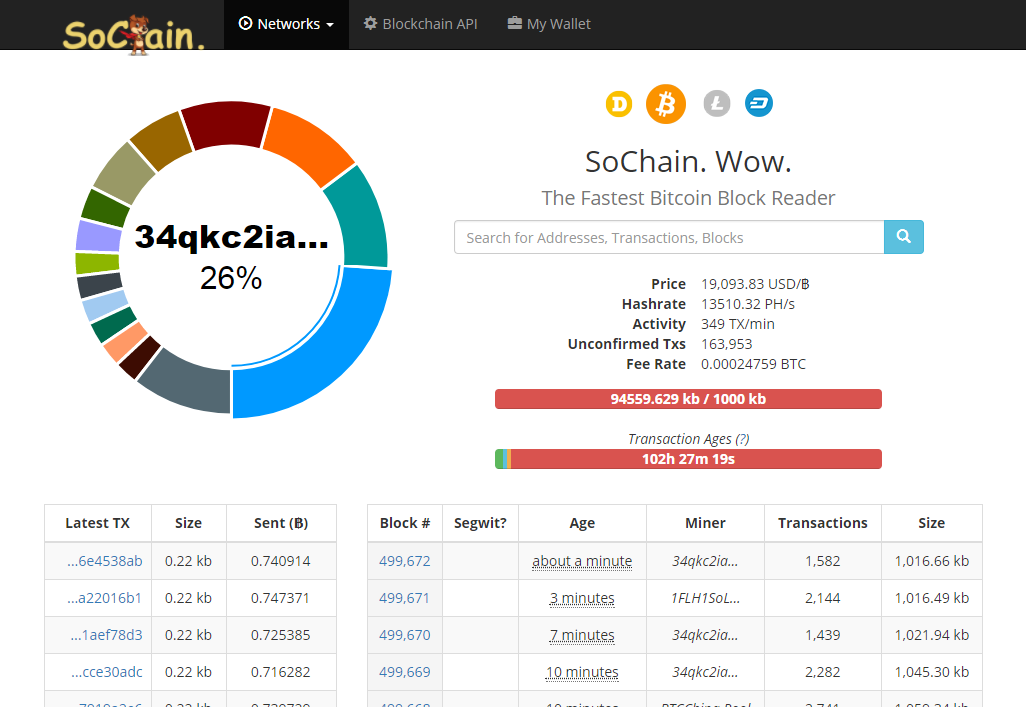
Task: Open block 499,670
Action: click(x=405, y=635)
